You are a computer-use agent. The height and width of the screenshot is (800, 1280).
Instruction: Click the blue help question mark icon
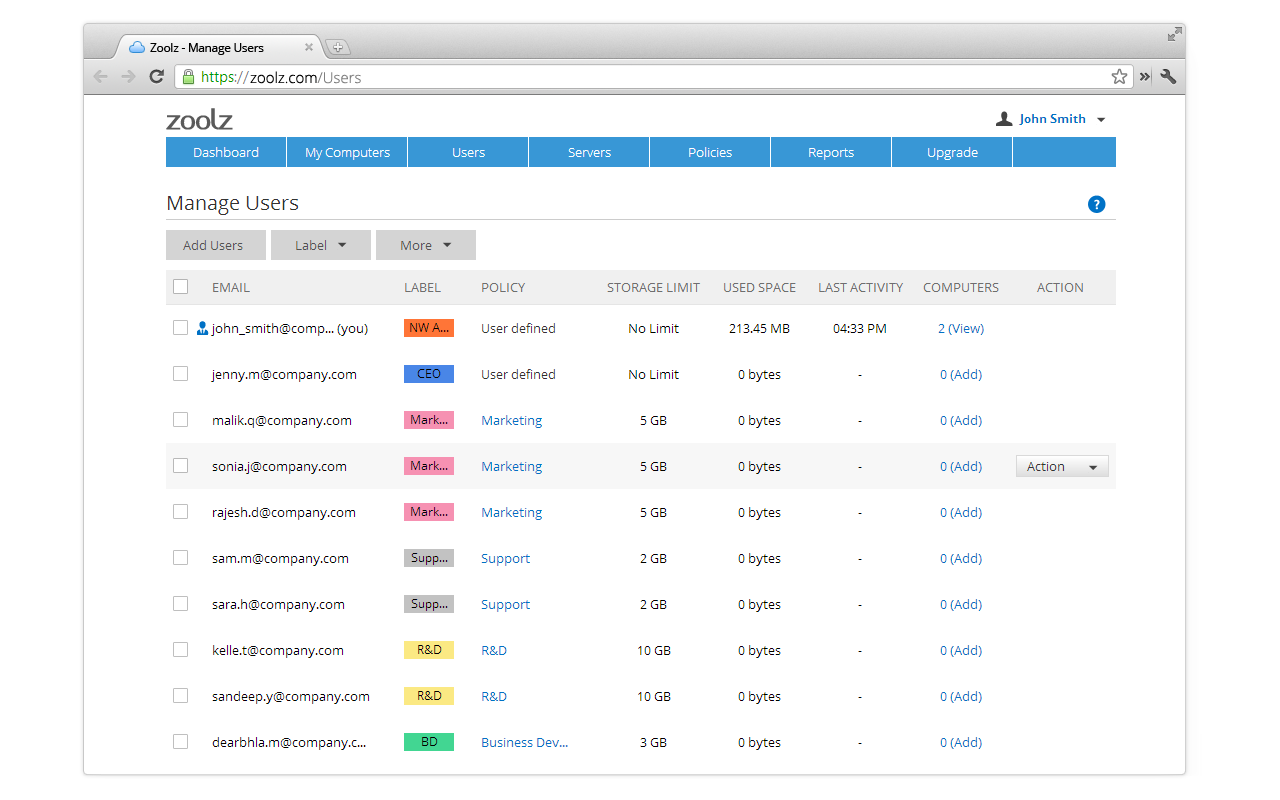click(x=1096, y=204)
